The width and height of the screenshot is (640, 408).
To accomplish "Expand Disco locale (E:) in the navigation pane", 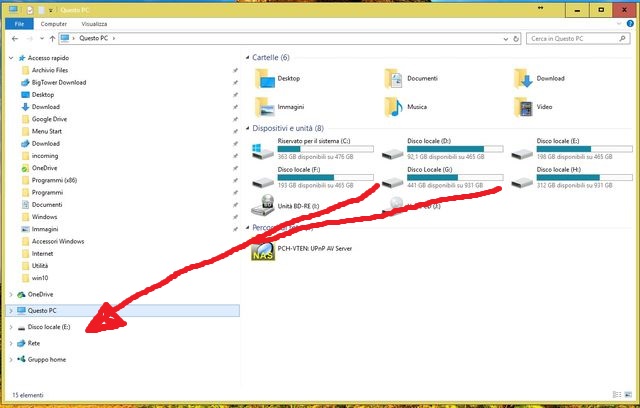I will (x=11, y=327).
